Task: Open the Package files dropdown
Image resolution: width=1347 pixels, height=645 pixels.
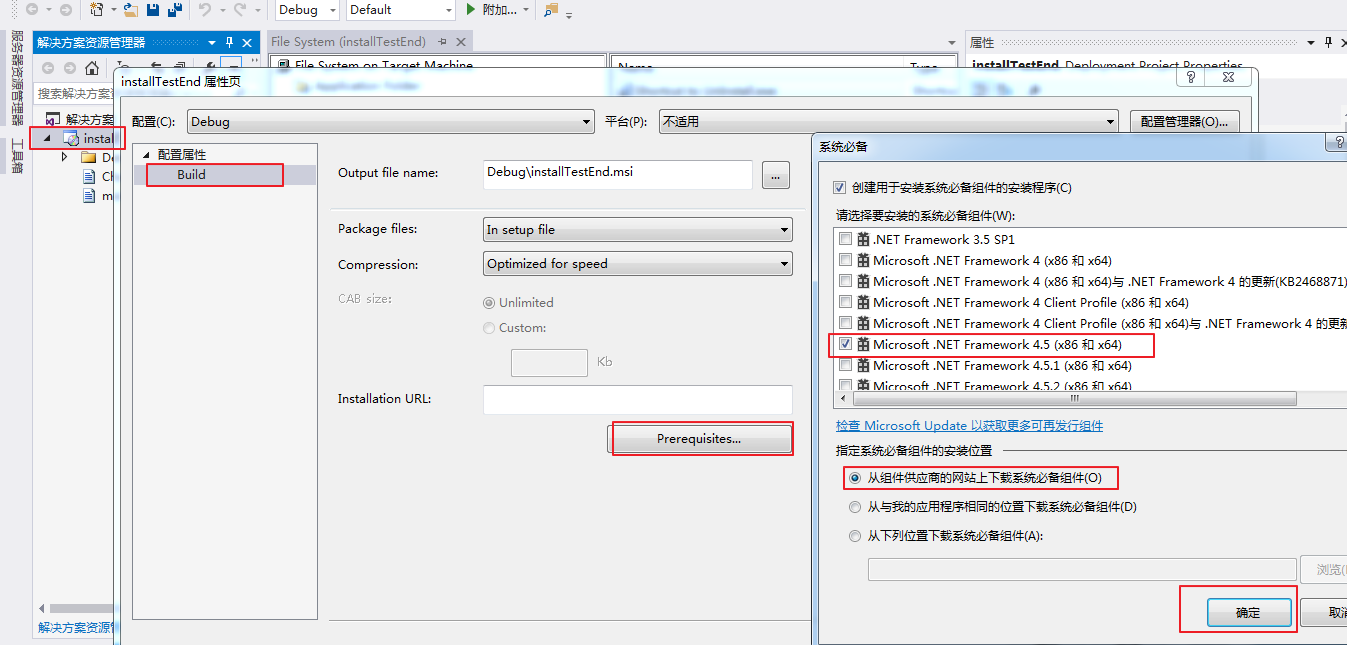Action: (x=637, y=229)
